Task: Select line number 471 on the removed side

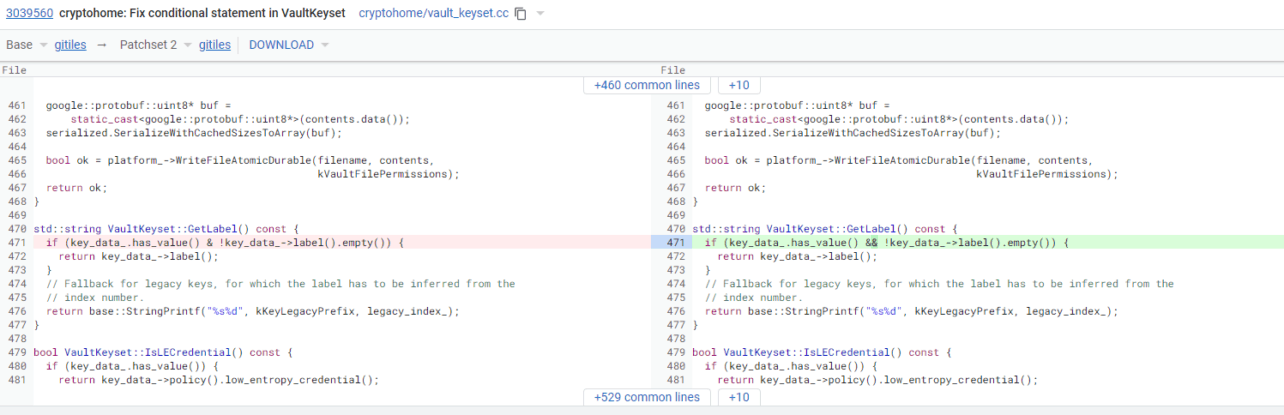Action: 17,243
